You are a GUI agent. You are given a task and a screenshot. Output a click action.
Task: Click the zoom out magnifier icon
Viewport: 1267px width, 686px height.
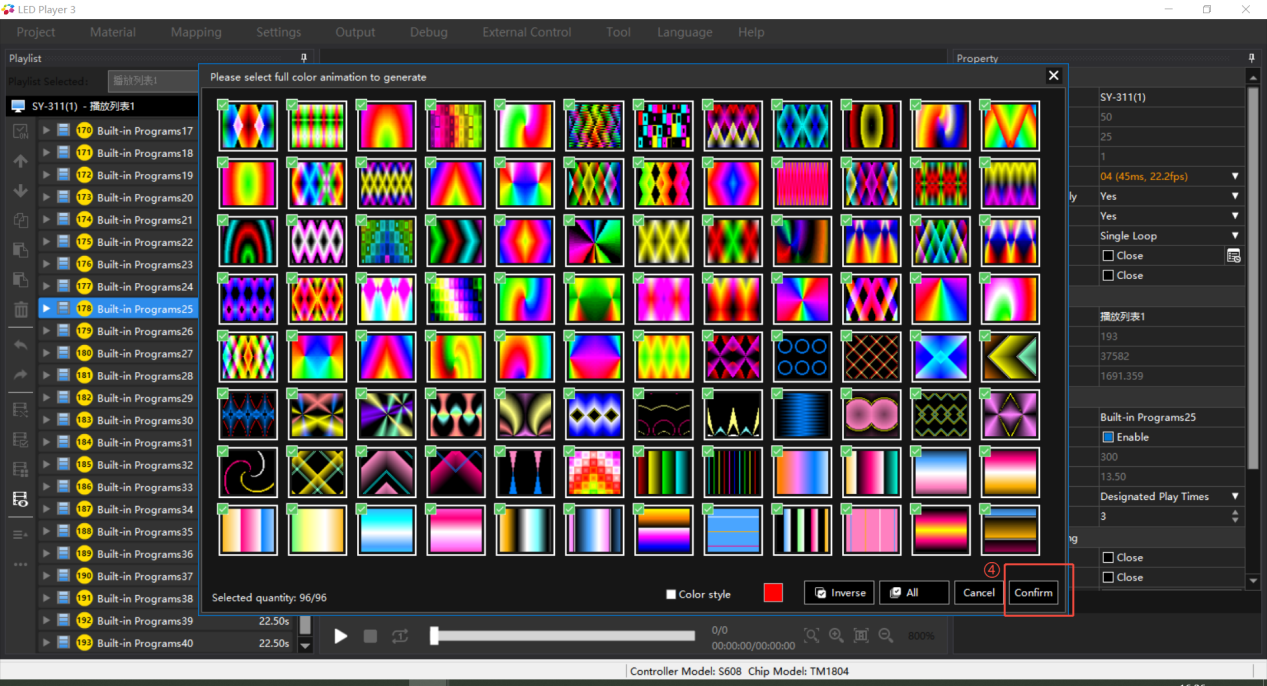coord(885,635)
